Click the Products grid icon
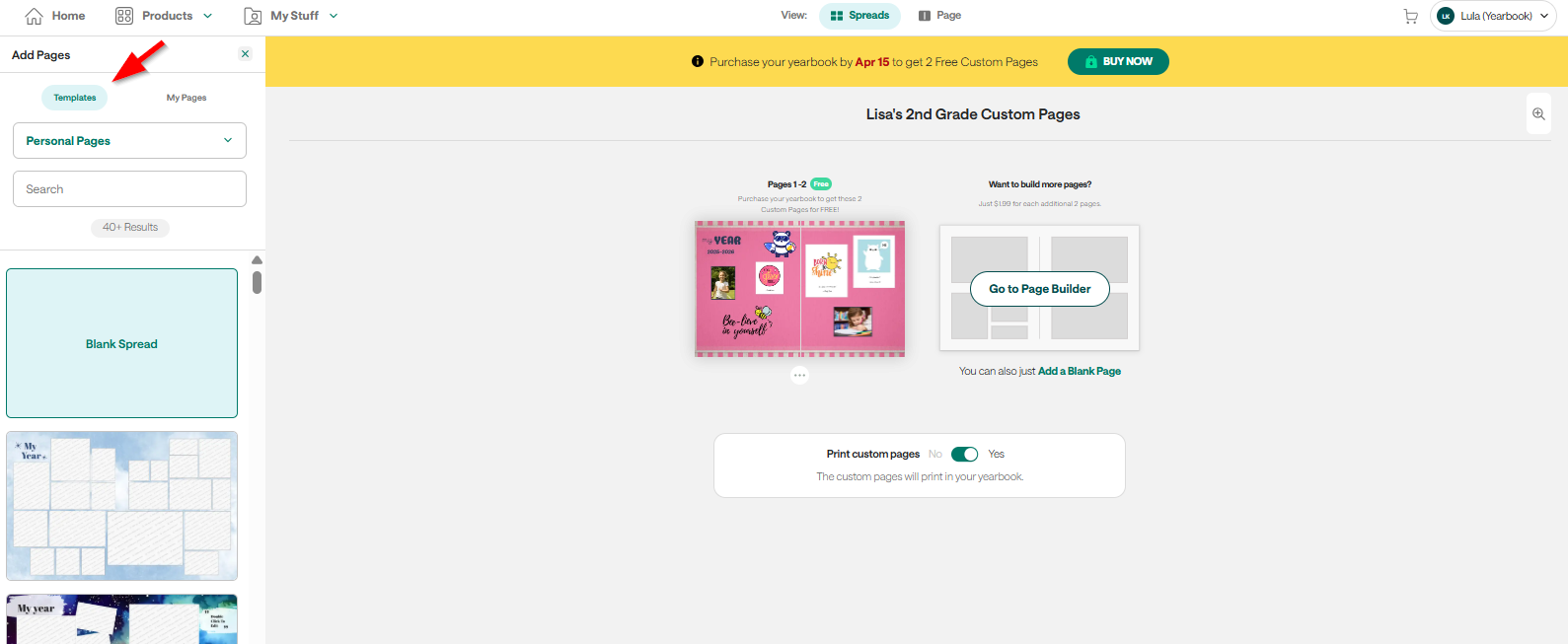 point(124,16)
